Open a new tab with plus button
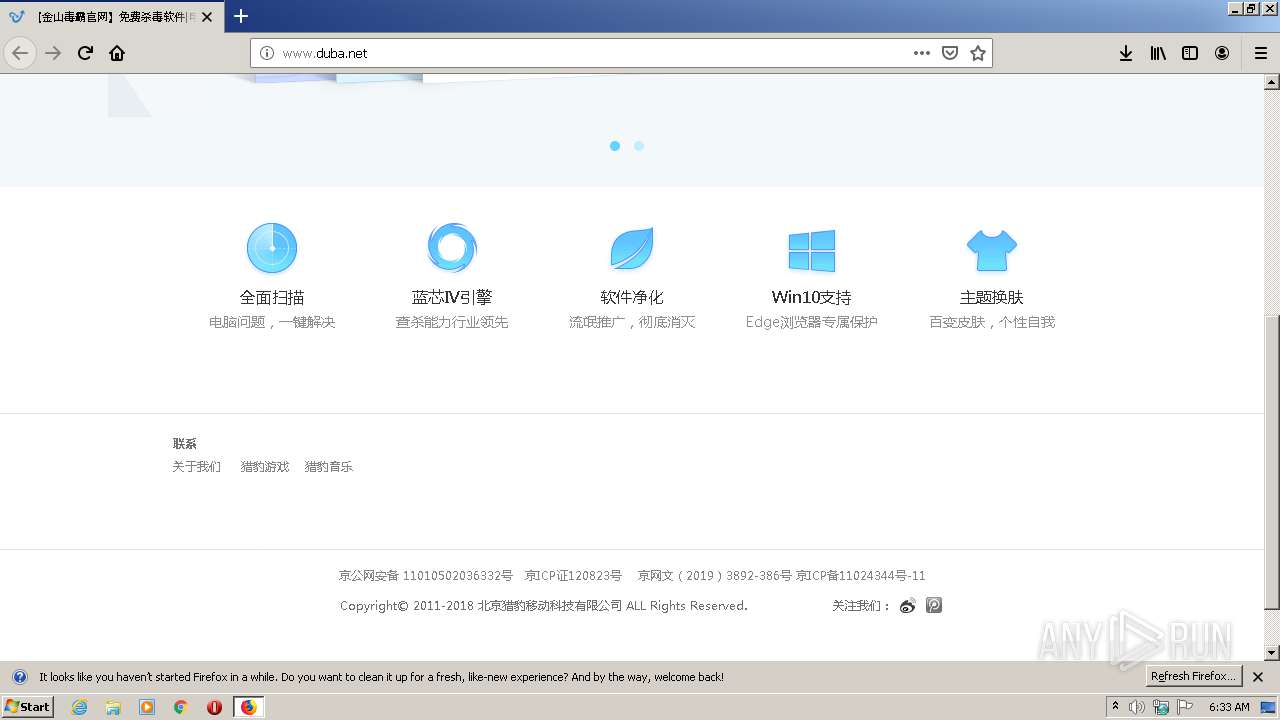Image resolution: width=1280 pixels, height=720 pixels. click(x=241, y=16)
